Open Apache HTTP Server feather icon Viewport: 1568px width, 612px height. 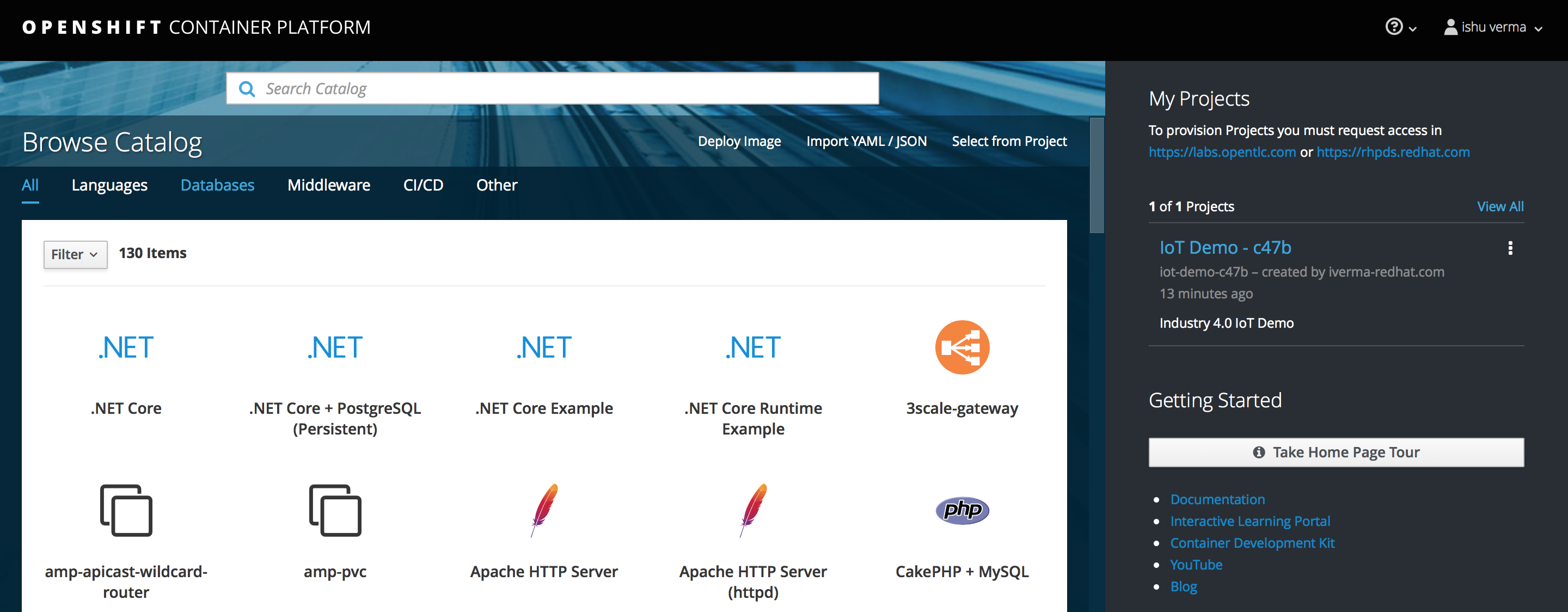544,510
